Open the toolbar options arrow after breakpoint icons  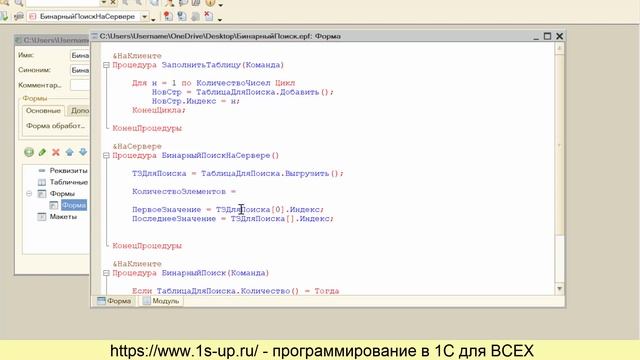coord(220,19)
